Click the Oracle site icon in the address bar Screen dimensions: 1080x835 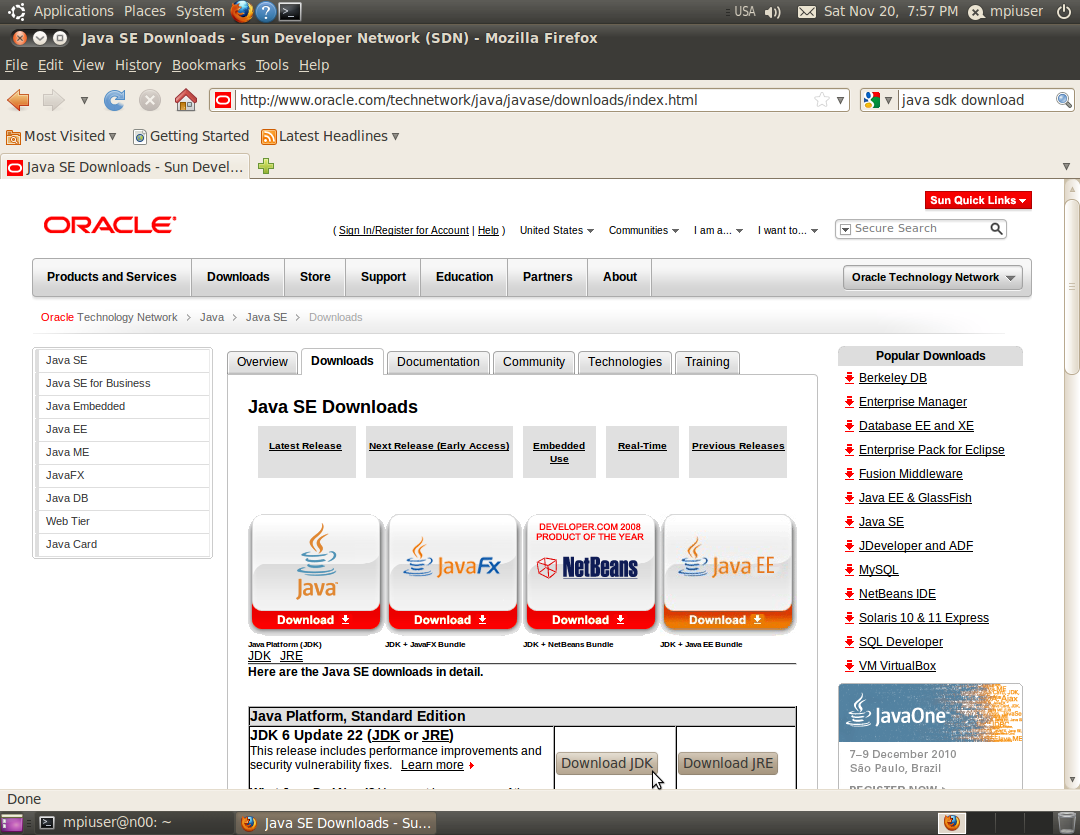click(222, 101)
